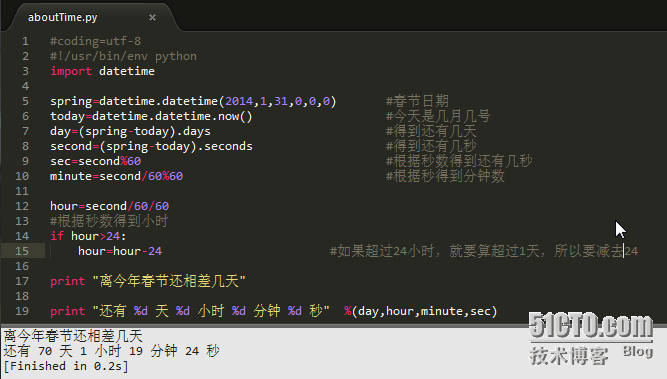Click the 'sec=second%60' line

pos(95,161)
